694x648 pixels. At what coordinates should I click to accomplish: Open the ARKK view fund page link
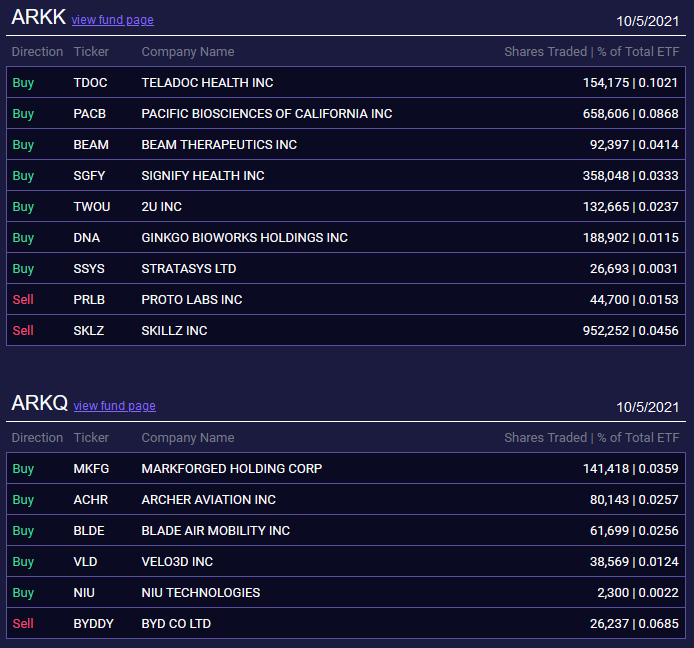[113, 20]
